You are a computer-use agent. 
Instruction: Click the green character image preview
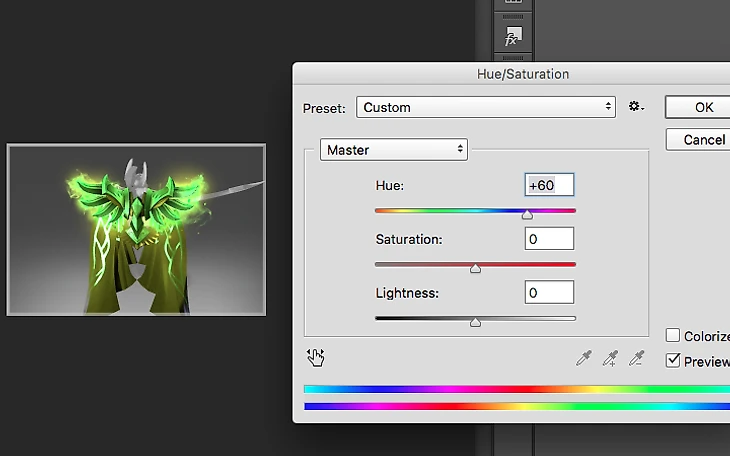pos(136,230)
